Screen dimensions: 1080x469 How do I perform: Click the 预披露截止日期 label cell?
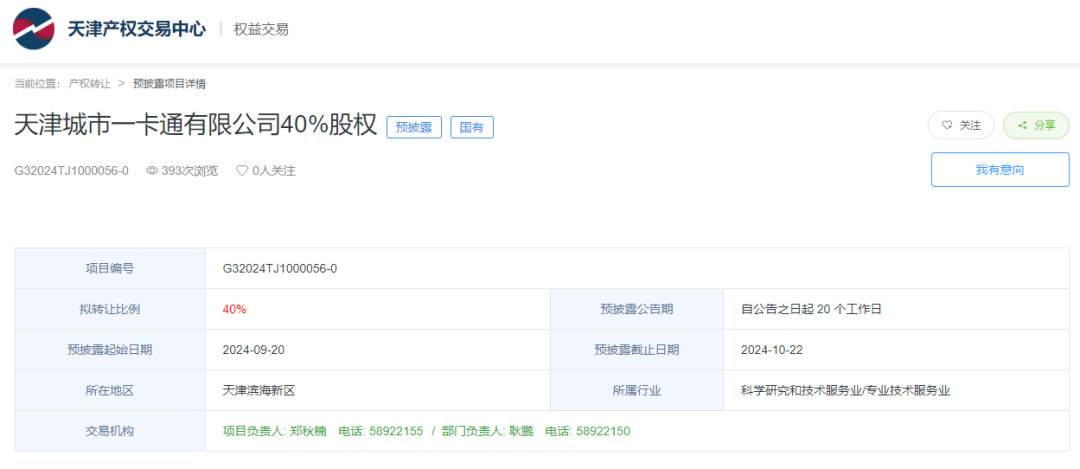tap(637, 350)
